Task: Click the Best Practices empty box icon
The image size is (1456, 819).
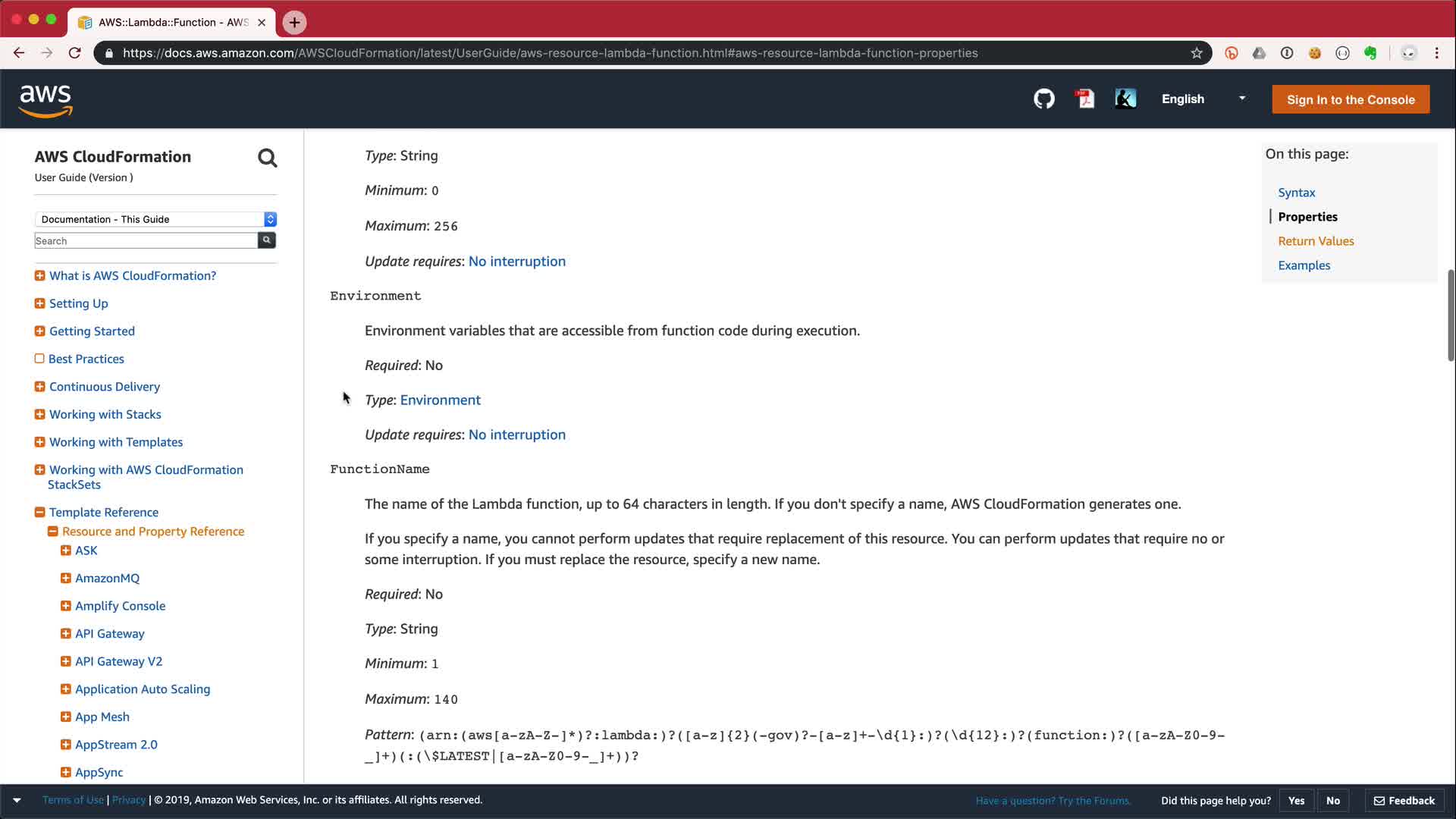Action: [x=39, y=359]
